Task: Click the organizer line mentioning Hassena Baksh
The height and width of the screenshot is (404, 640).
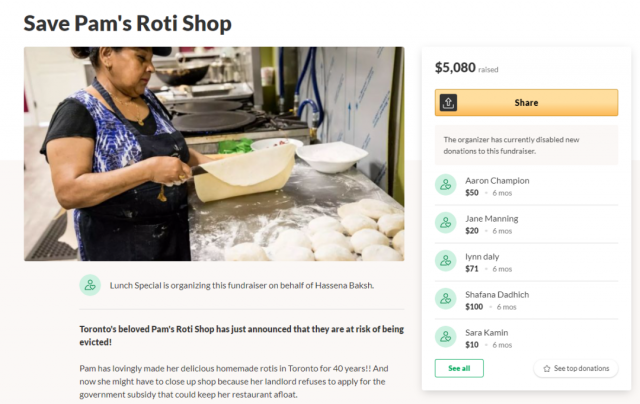Action: (242, 285)
